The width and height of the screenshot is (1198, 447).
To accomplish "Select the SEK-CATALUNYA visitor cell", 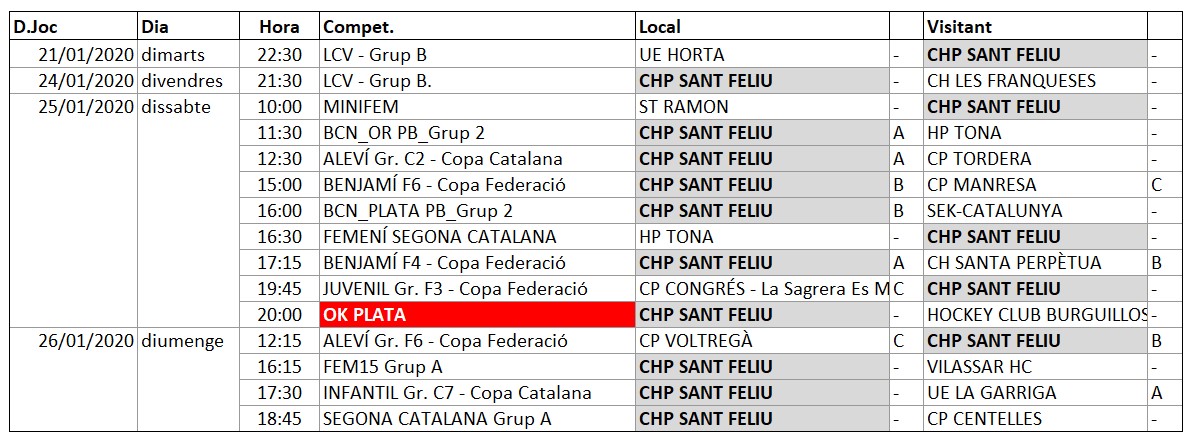I will point(1035,211).
